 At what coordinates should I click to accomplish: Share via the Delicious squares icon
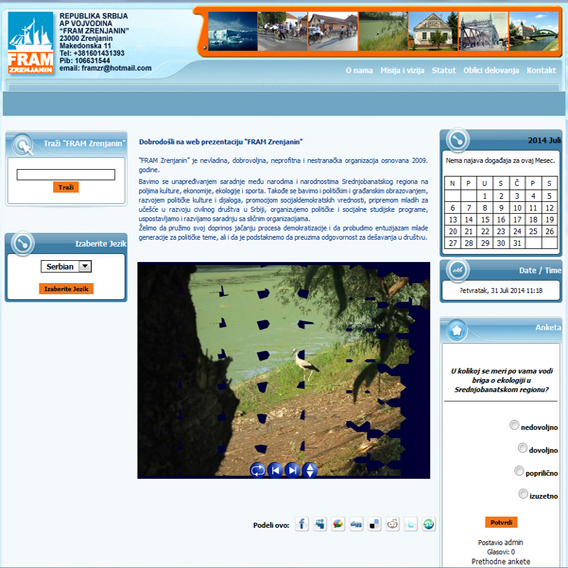pos(374,524)
